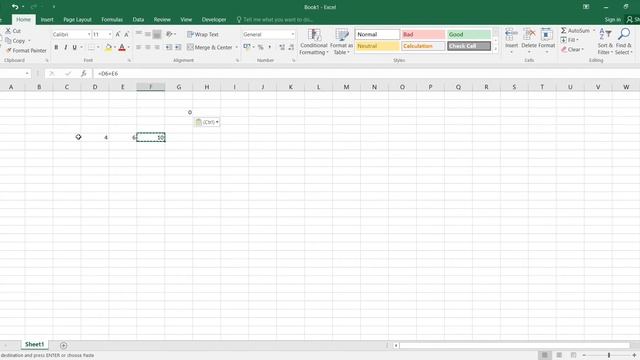The height and width of the screenshot is (360, 640).
Task: Apply Comma Style format
Action: coord(269,47)
